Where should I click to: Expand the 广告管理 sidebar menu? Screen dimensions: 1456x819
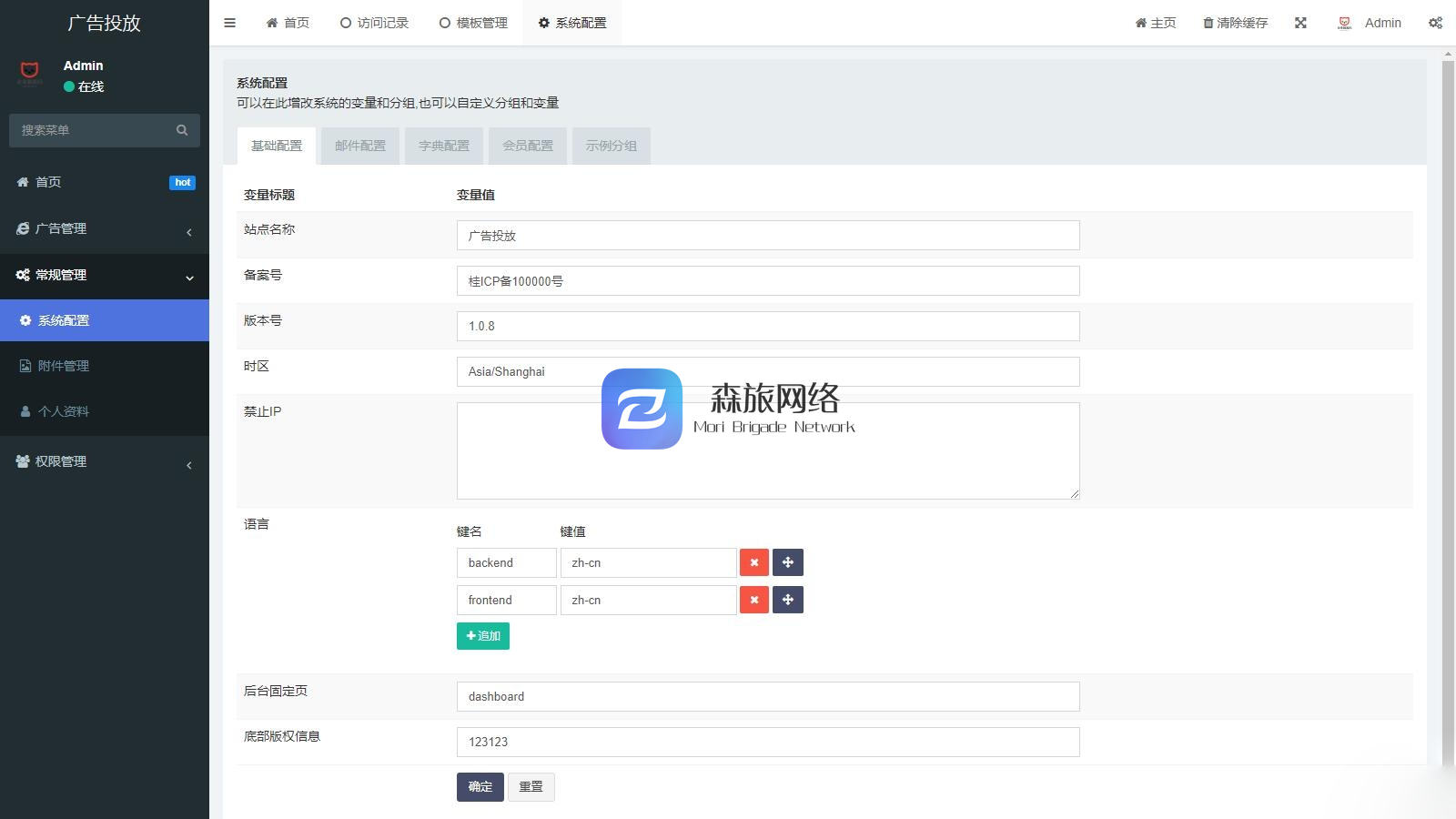point(105,228)
